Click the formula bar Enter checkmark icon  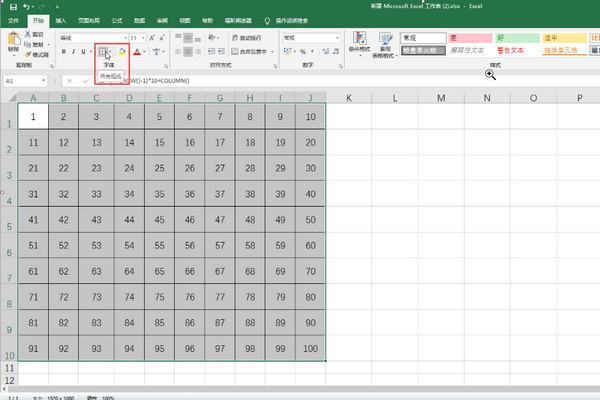[x=85, y=81]
